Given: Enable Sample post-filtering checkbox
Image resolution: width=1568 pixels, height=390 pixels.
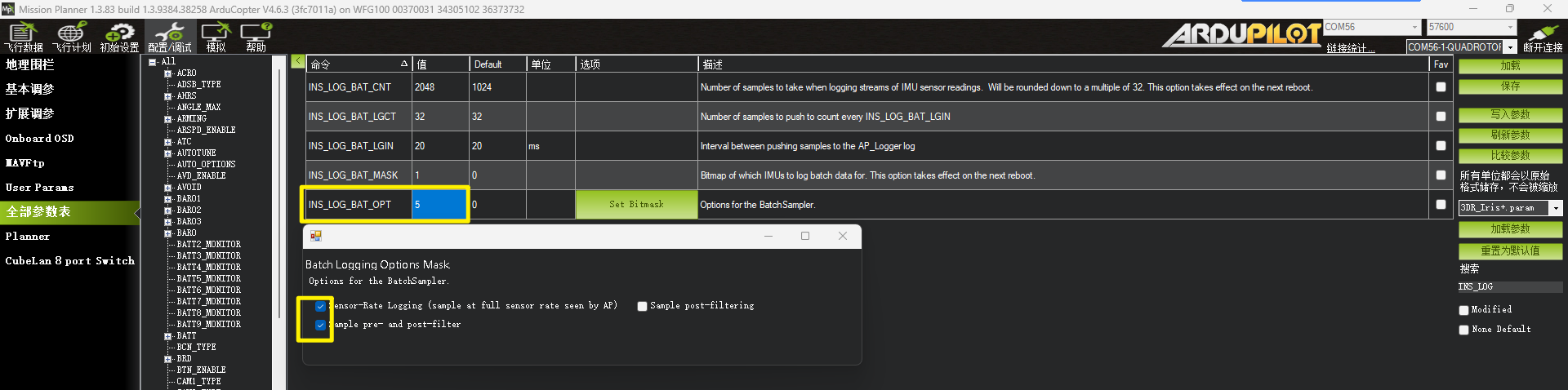Looking at the screenshot, I should coord(642,306).
